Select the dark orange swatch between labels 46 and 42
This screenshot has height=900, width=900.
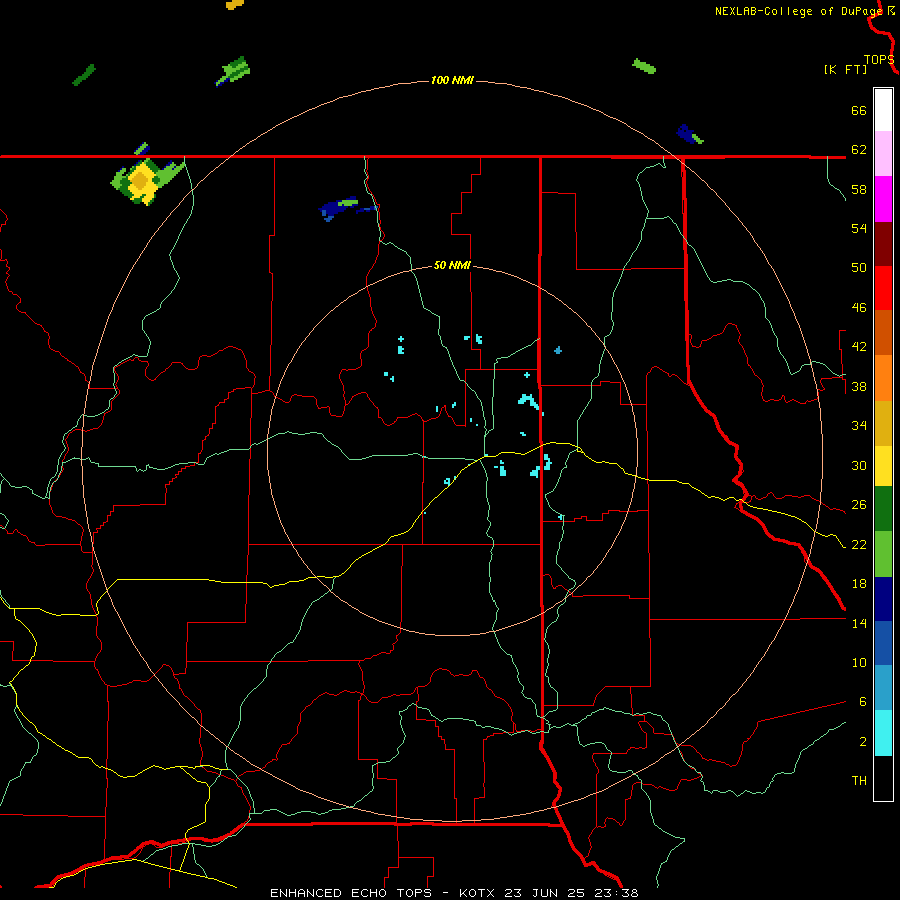tap(883, 332)
